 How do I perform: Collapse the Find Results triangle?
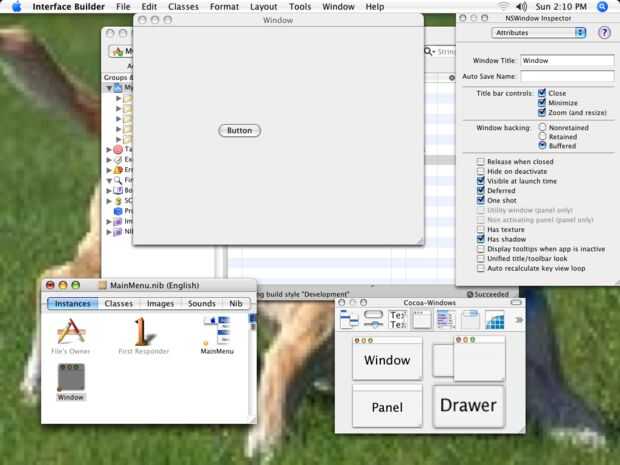109,180
